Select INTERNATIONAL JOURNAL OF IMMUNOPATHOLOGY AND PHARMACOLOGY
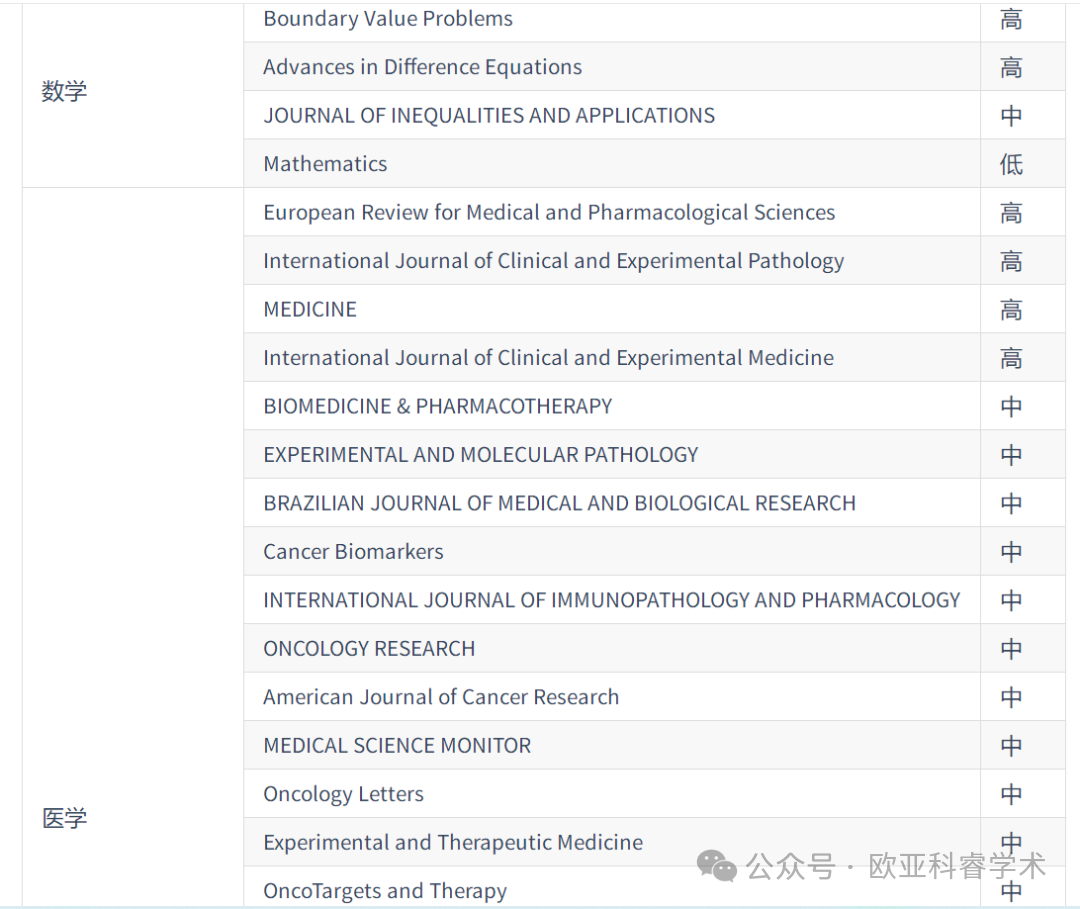The width and height of the screenshot is (1080, 909). [x=612, y=600]
